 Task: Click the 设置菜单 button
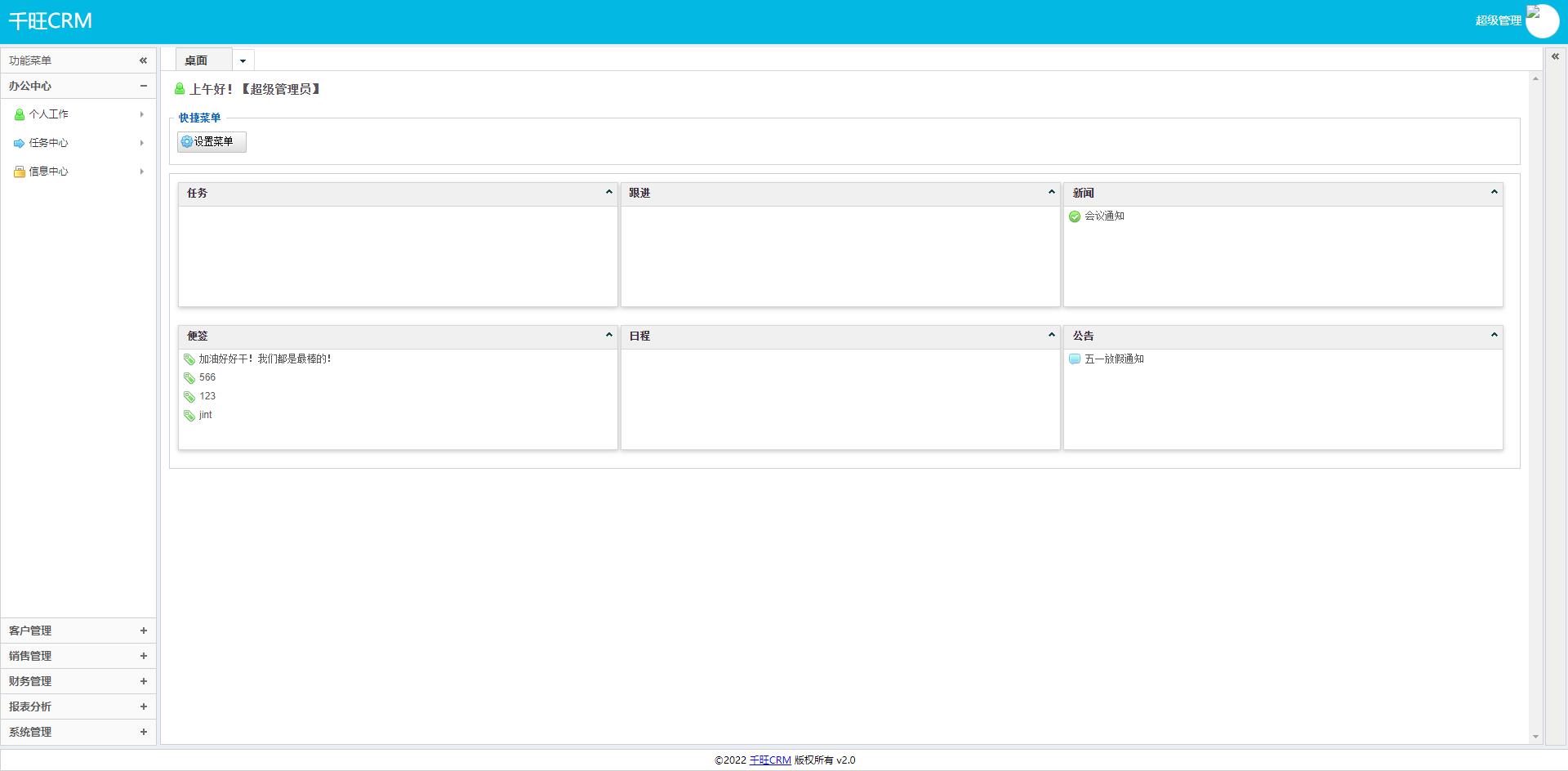[212, 141]
